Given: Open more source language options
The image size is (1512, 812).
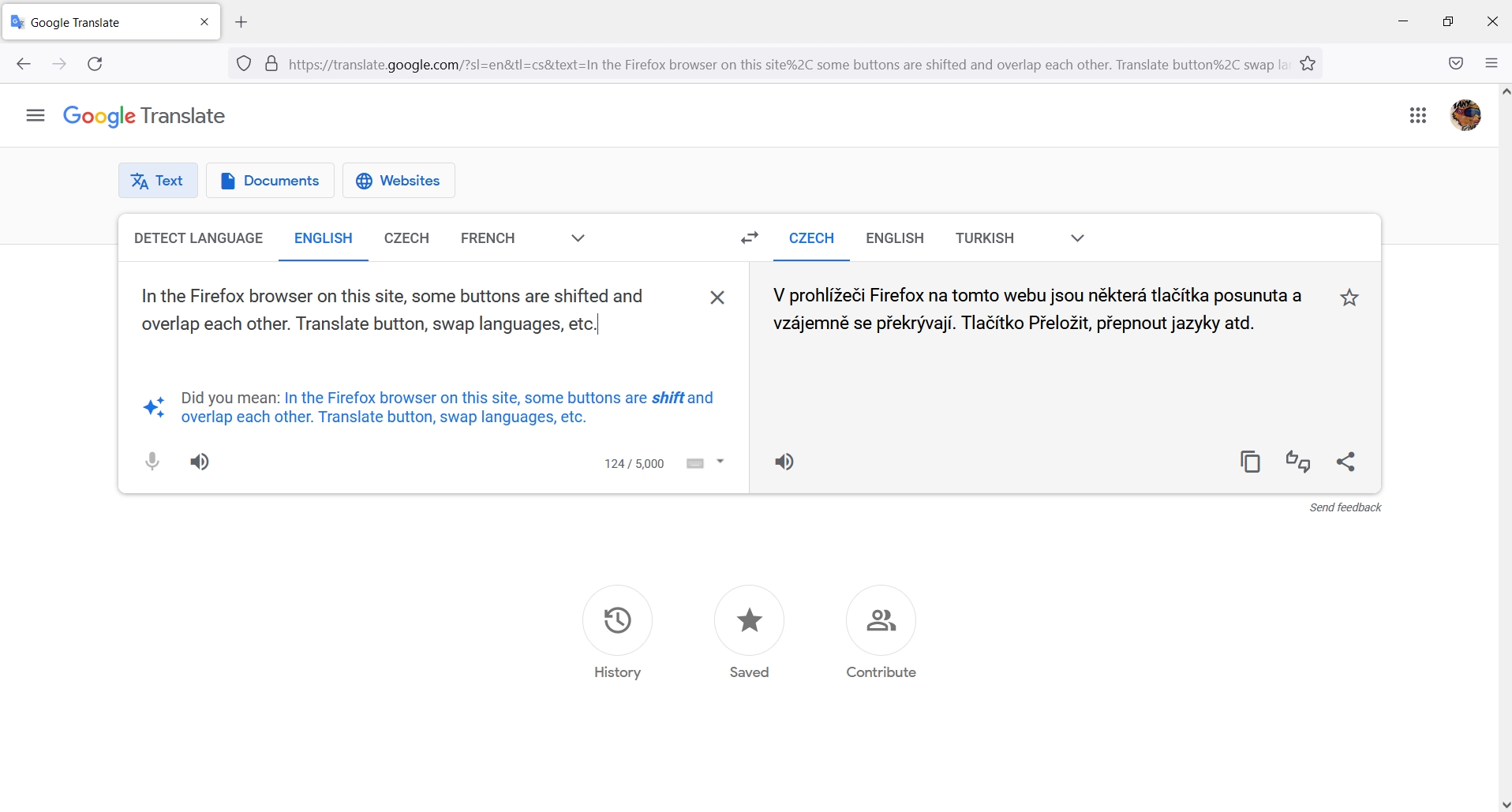Looking at the screenshot, I should coord(577,238).
